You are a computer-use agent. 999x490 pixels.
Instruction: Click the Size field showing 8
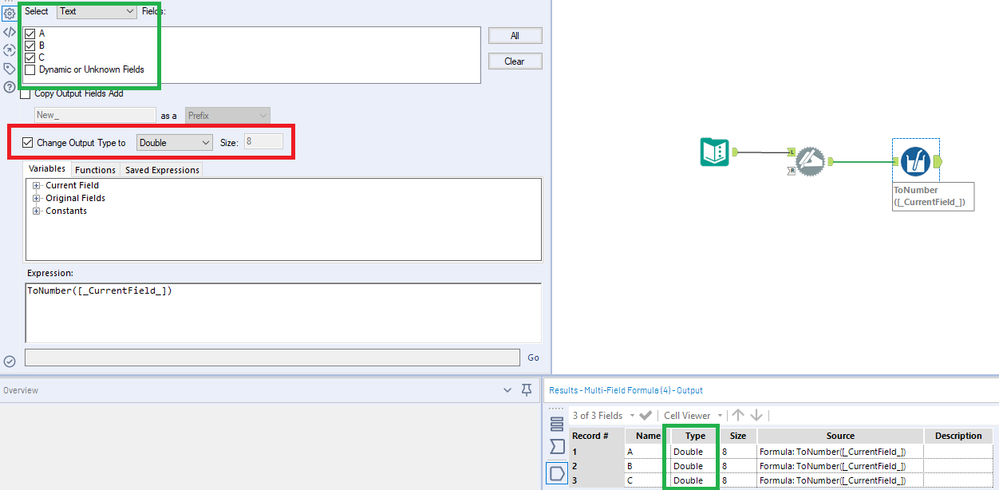(x=262, y=143)
